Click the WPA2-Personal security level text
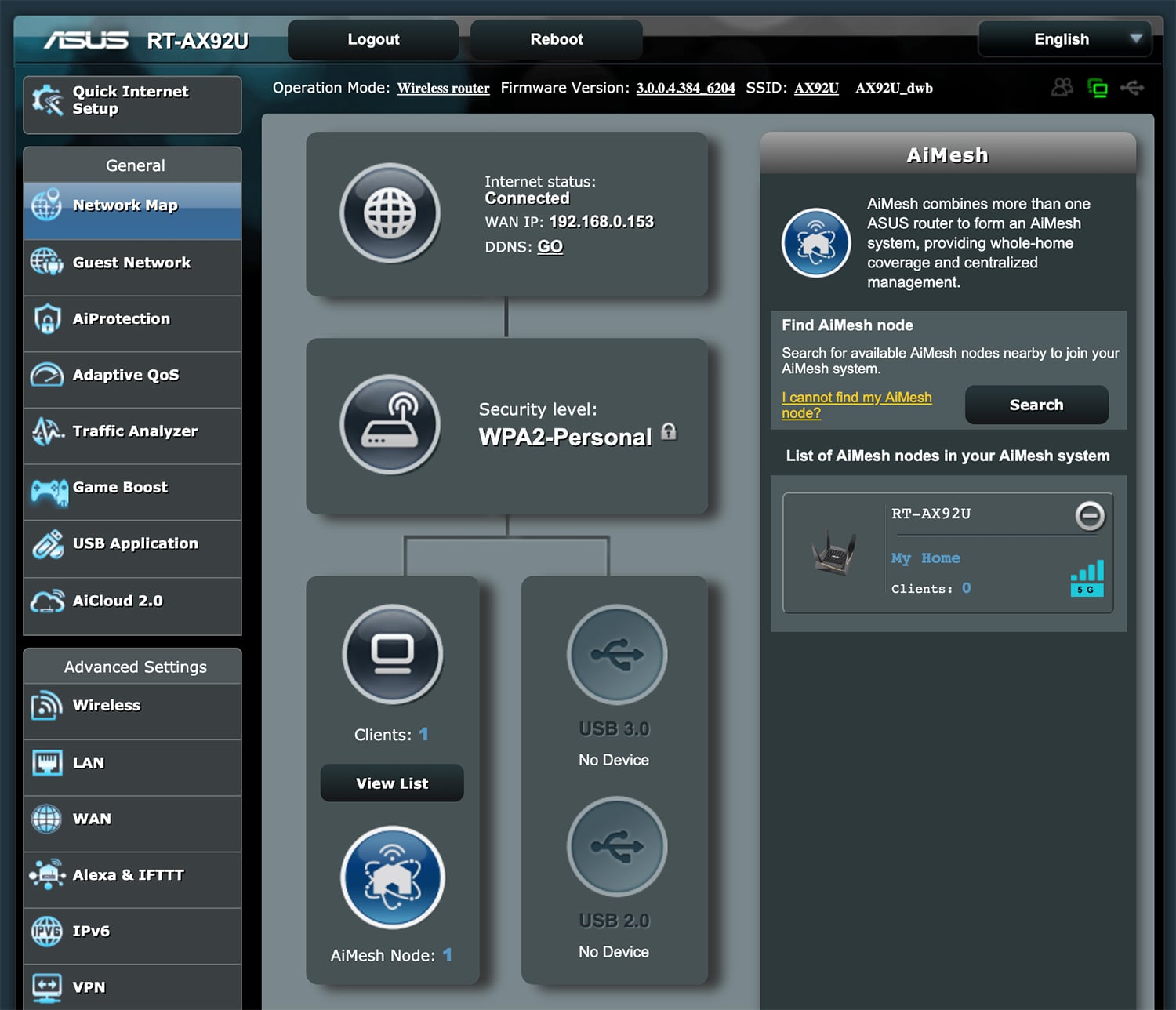1176x1010 pixels. pos(565,437)
